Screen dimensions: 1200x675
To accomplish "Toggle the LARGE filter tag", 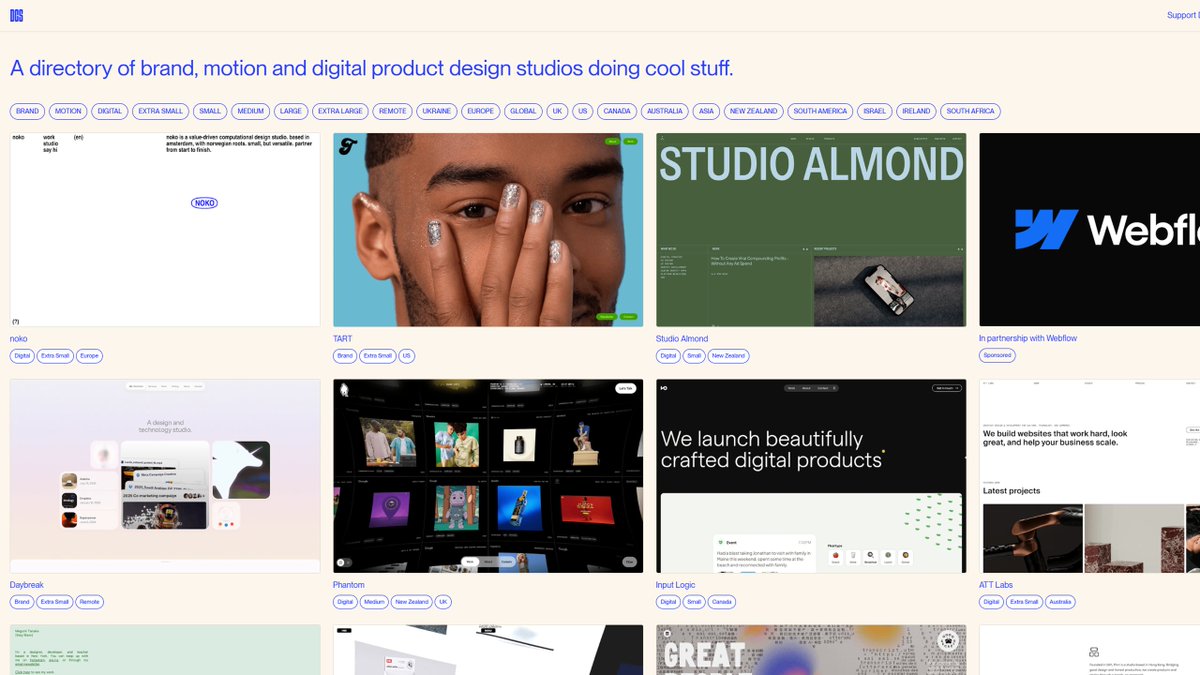I will (291, 111).
